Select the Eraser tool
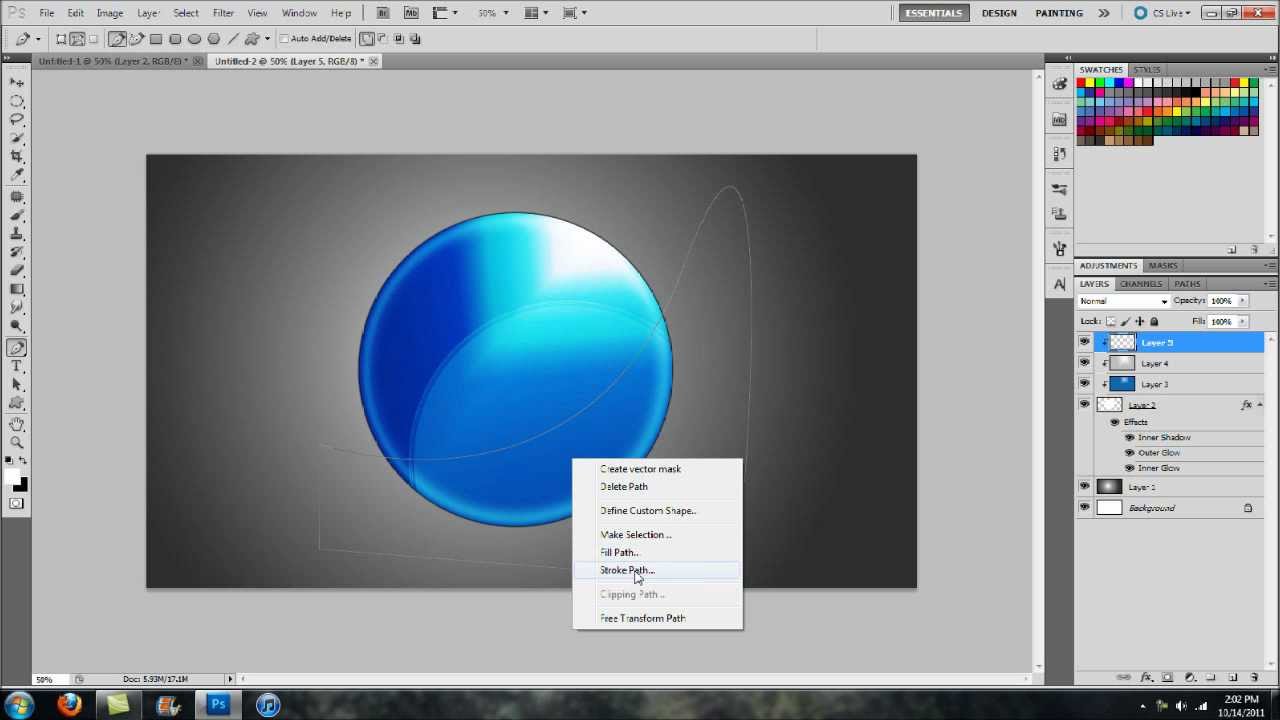This screenshot has width=1280, height=720. click(x=17, y=271)
